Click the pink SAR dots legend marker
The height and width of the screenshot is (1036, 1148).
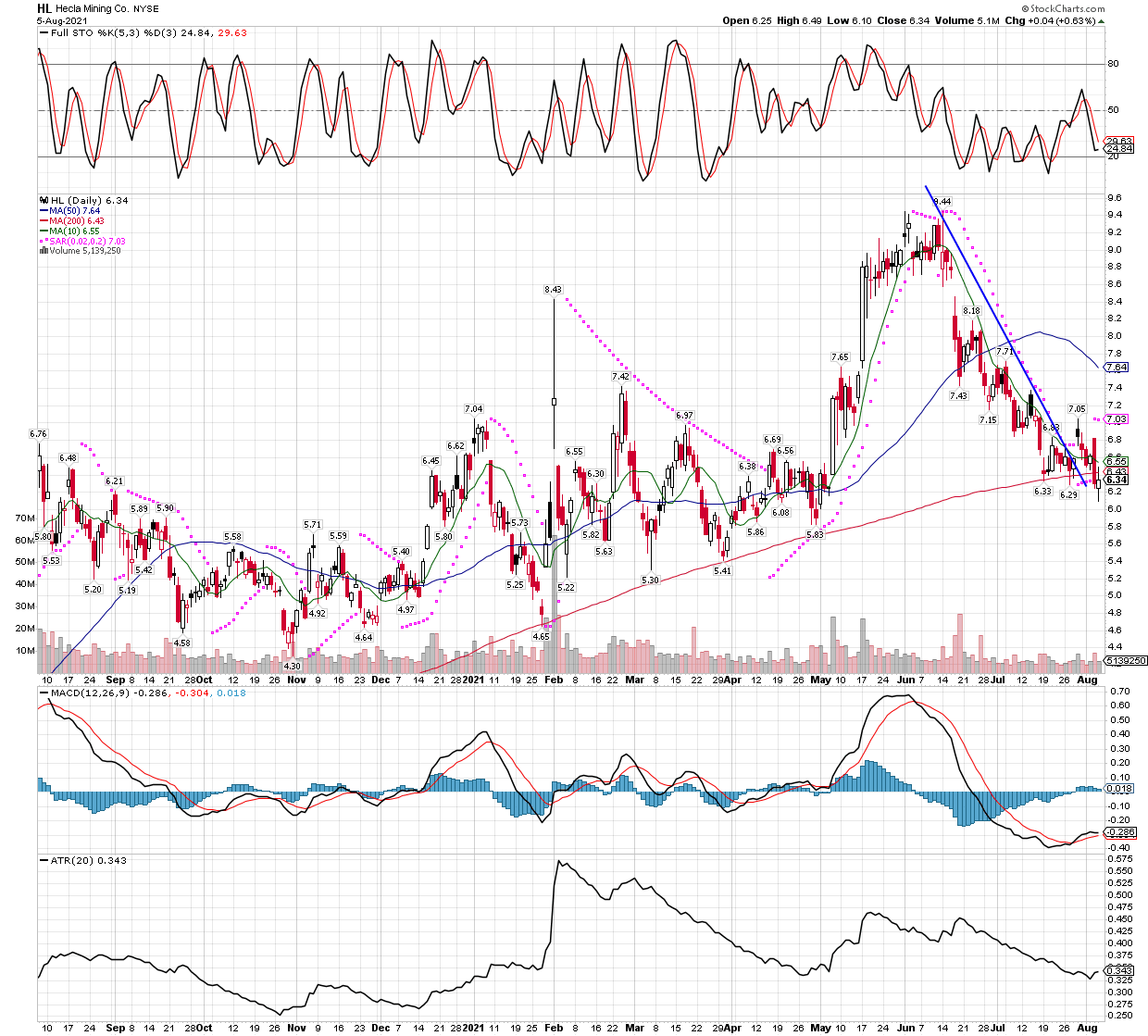tap(44, 241)
